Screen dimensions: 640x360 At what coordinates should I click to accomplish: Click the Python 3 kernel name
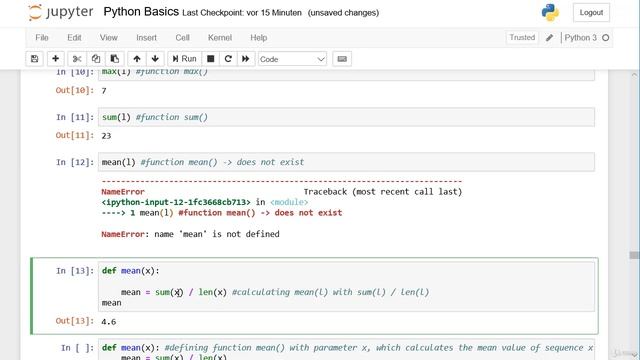(x=580, y=38)
